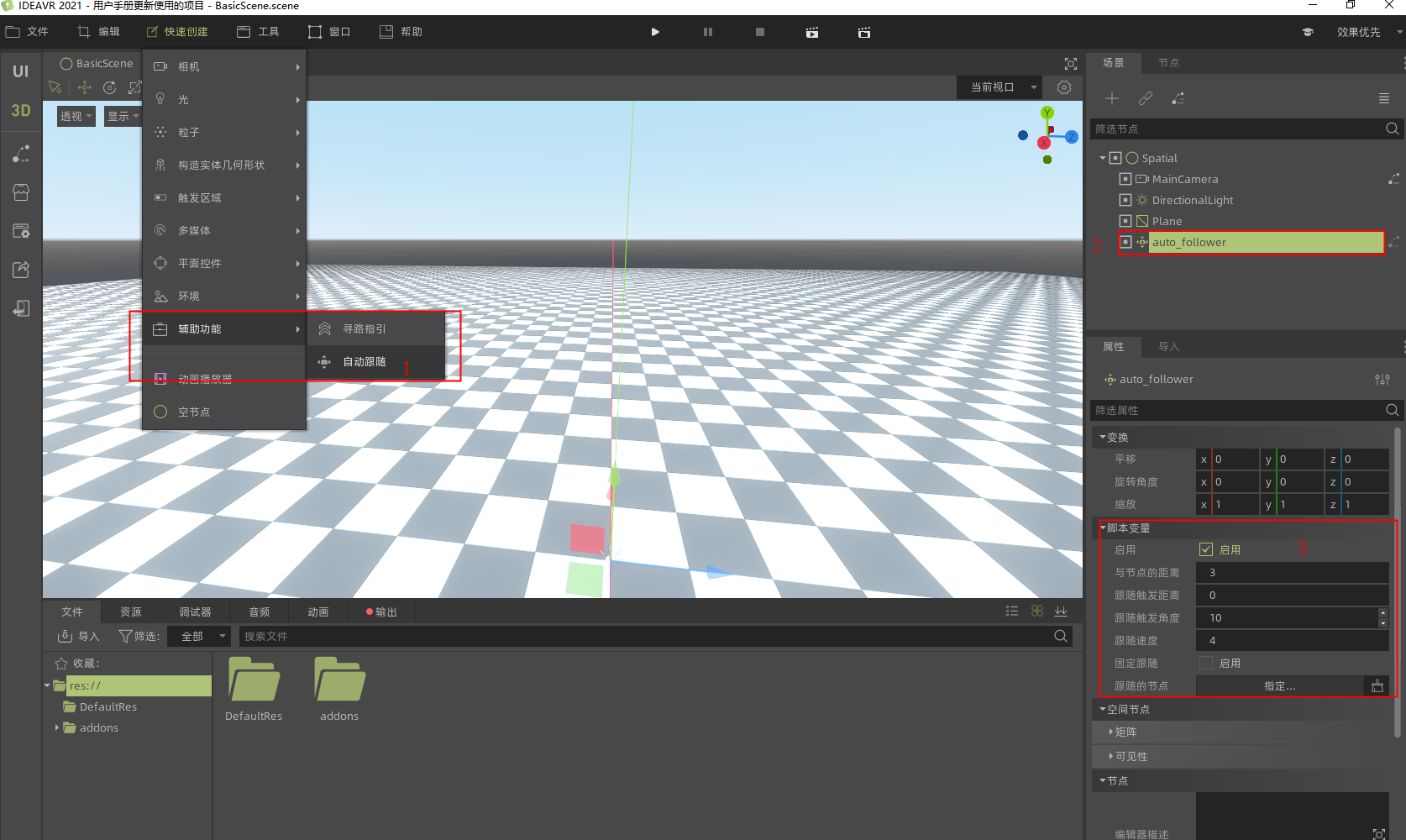Click the export icon in left sidebar
The image size is (1406, 840).
(x=21, y=270)
